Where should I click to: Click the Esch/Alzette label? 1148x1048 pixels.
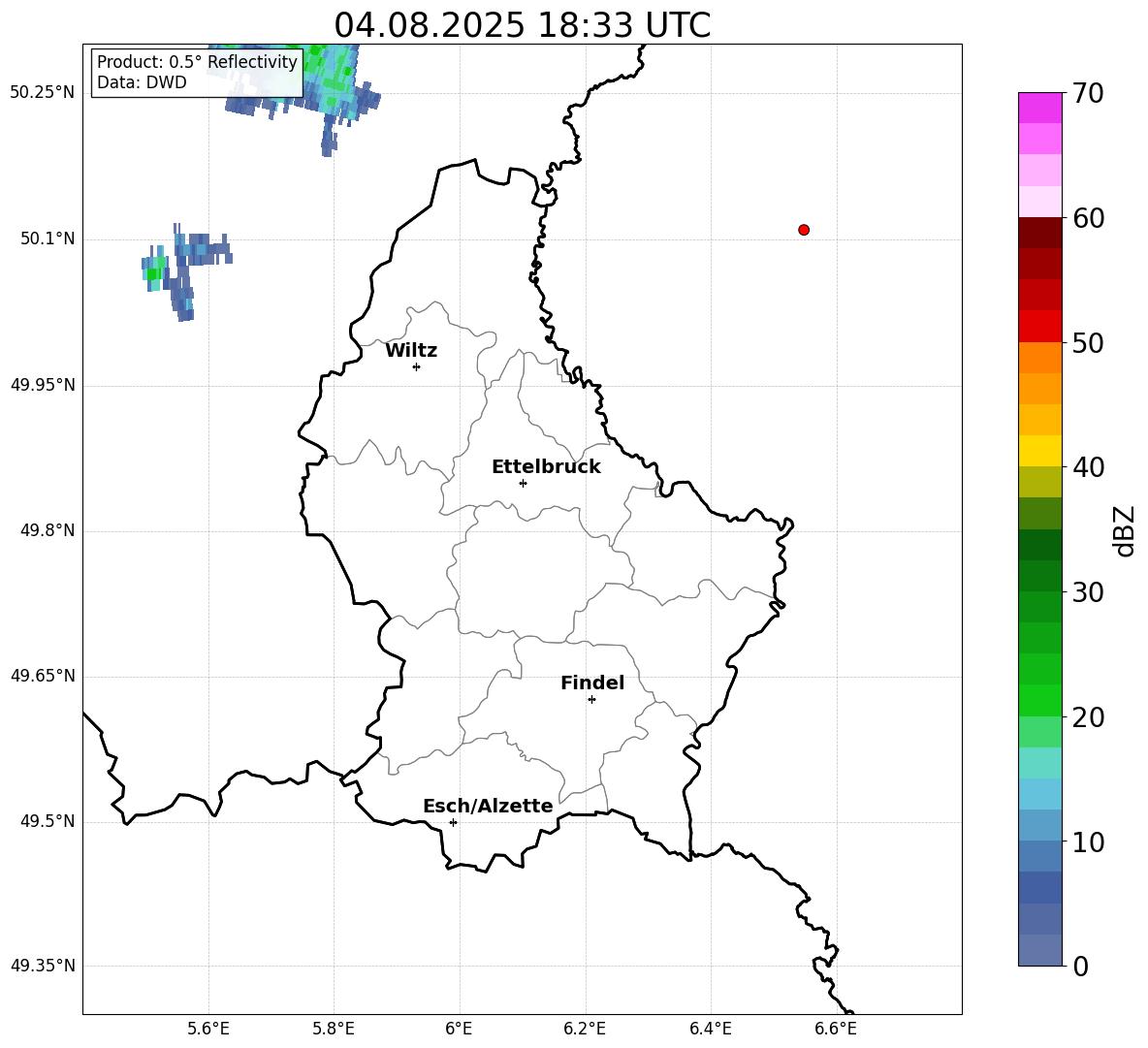coord(488,806)
